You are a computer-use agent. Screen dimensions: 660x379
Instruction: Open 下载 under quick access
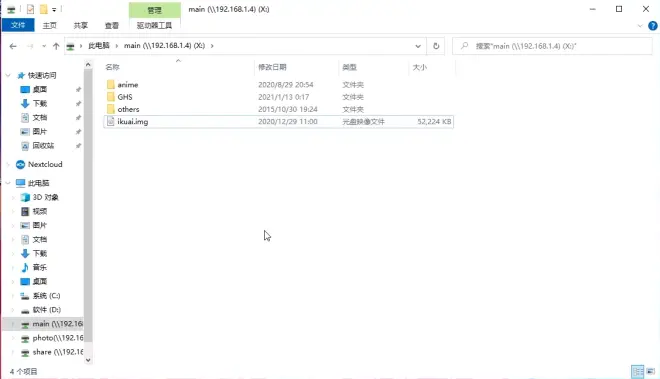pyautogui.click(x=40, y=103)
